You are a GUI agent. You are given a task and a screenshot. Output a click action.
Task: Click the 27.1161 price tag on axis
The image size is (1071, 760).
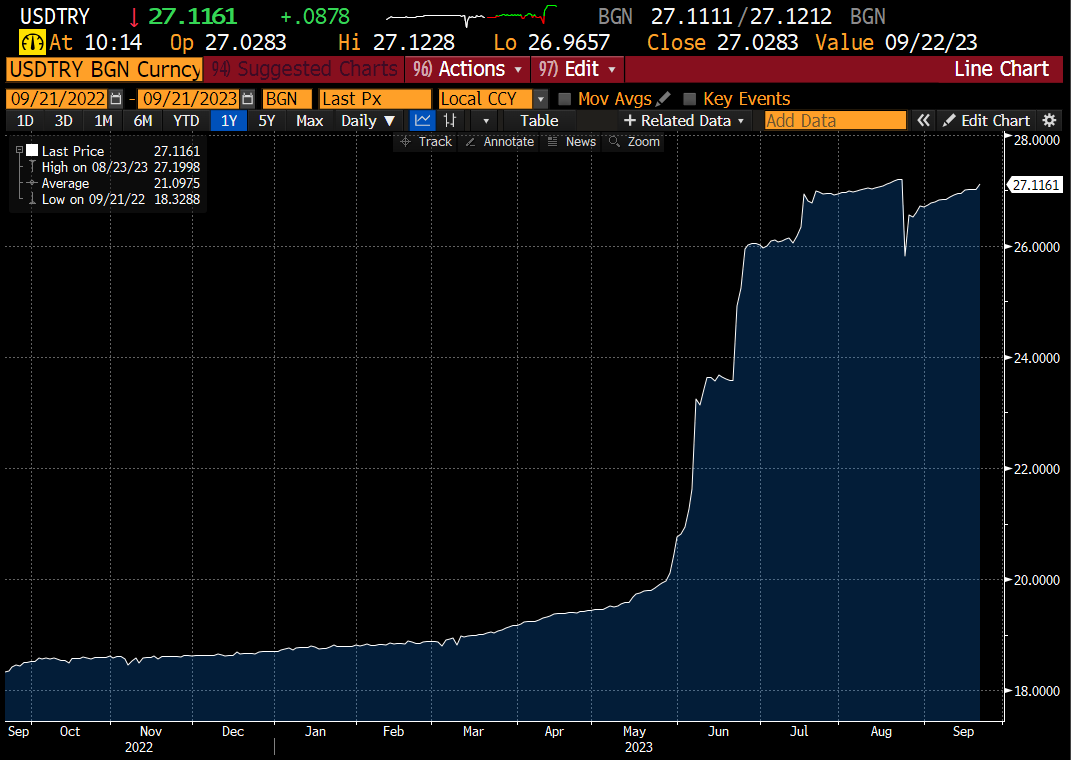pyautogui.click(x=1035, y=185)
